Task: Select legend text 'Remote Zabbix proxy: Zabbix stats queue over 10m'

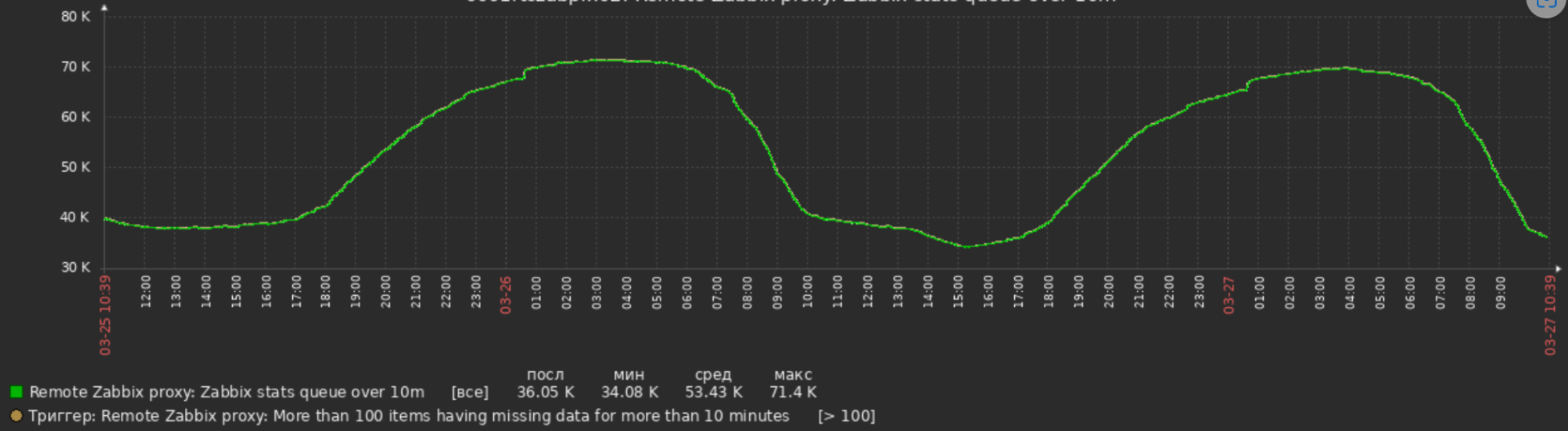Action: point(227,392)
